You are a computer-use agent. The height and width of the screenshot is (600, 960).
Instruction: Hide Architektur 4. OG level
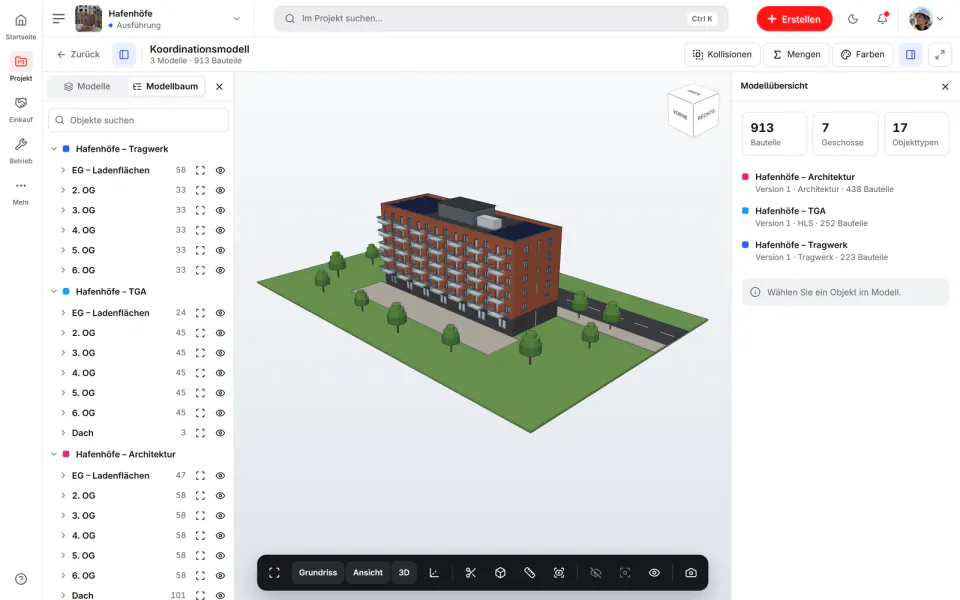click(x=220, y=536)
